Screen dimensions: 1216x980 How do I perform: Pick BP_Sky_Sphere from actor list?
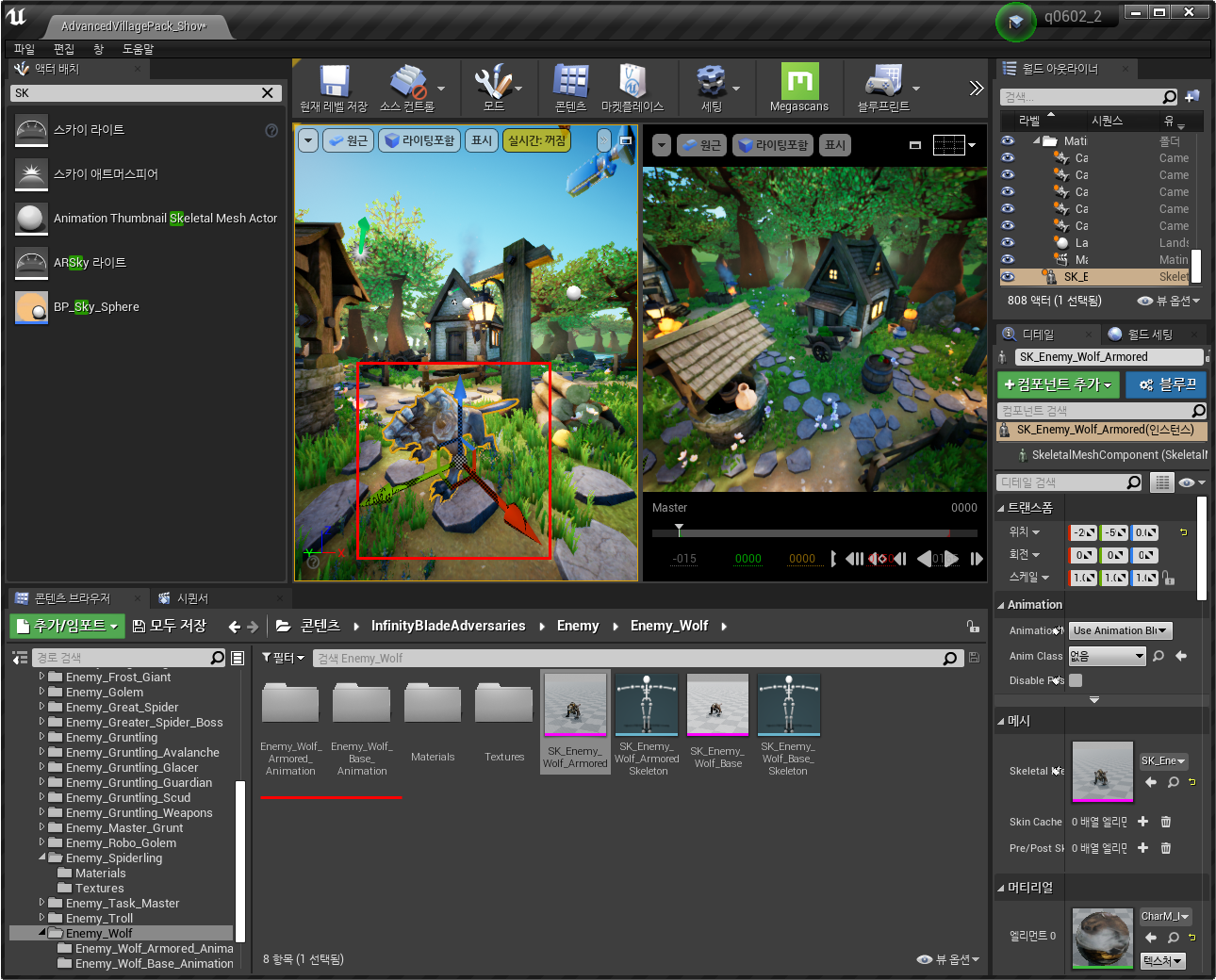point(146,307)
